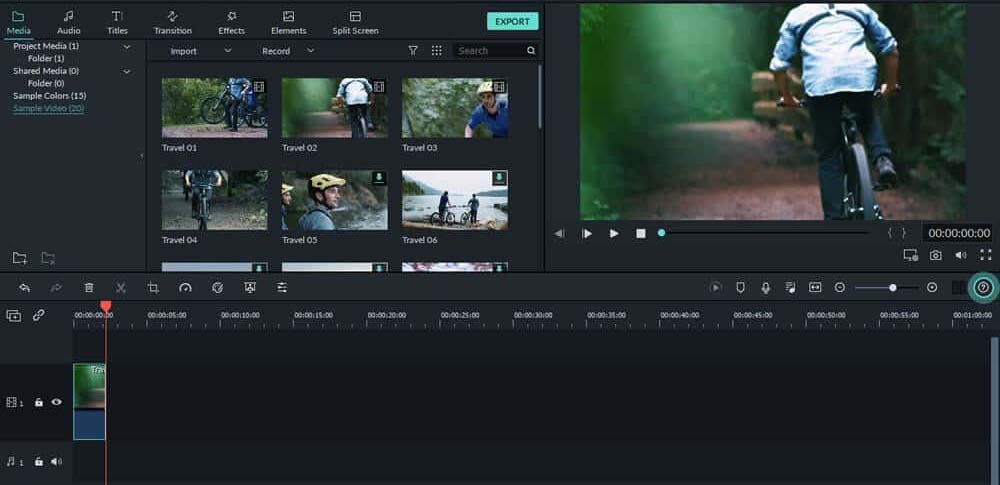
Task: Mute audio track 1 speaker icon
Action: click(x=56, y=462)
